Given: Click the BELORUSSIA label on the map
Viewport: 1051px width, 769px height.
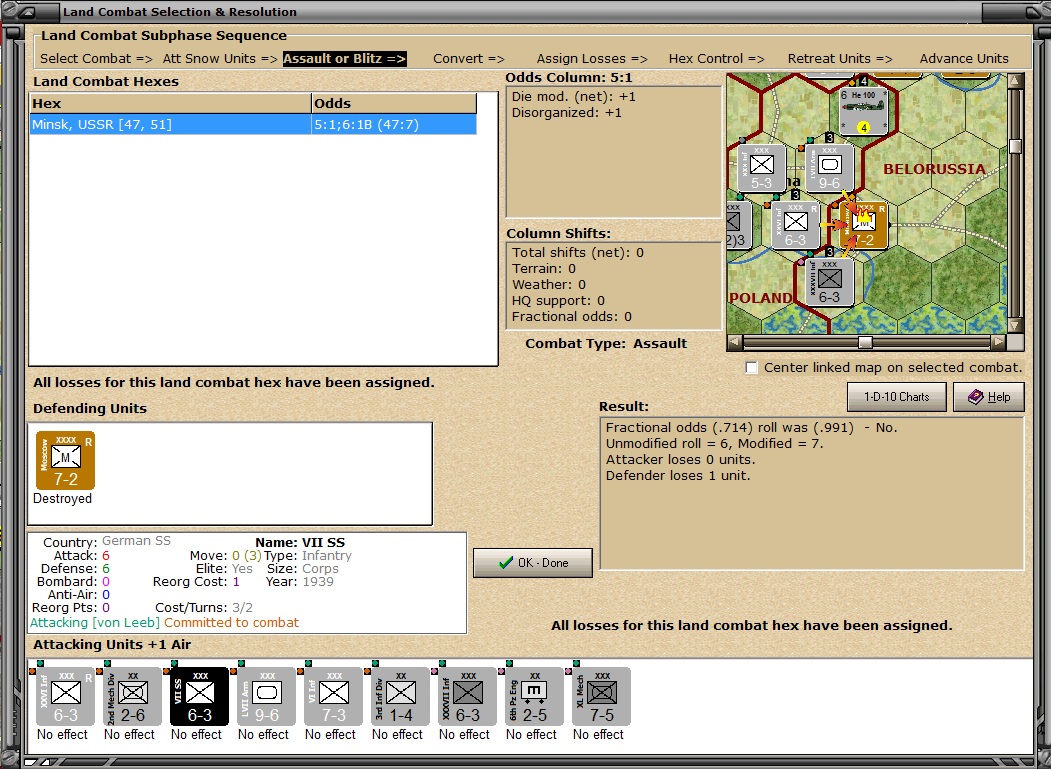Looking at the screenshot, I should pyautogui.click(x=934, y=169).
